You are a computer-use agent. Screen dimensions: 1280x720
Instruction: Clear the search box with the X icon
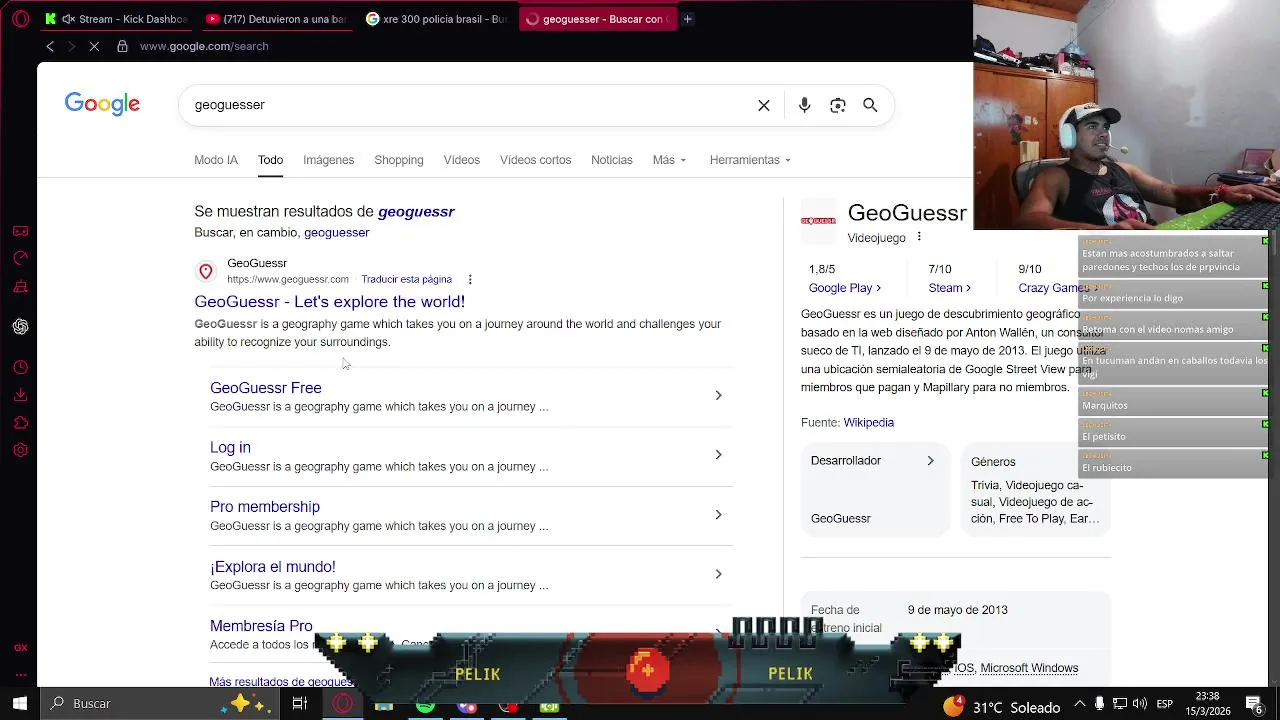pyautogui.click(x=764, y=105)
